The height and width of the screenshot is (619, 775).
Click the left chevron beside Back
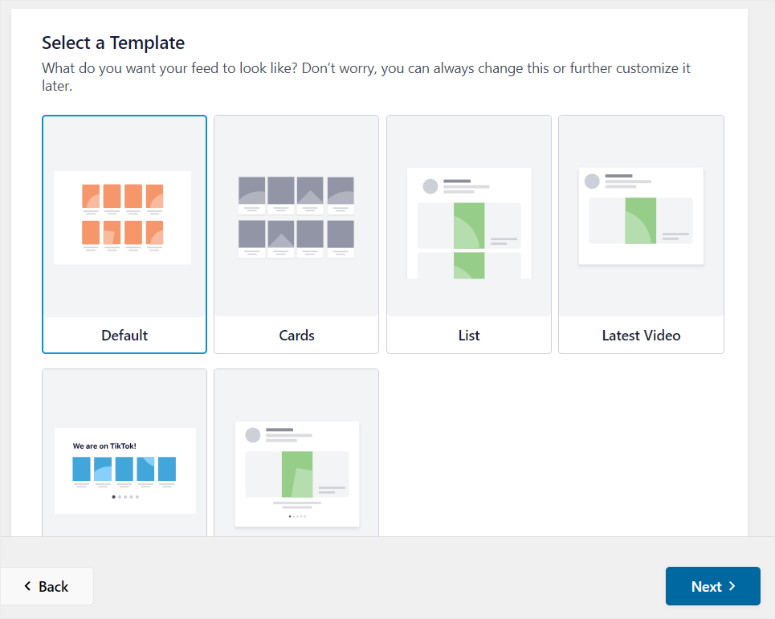point(28,586)
